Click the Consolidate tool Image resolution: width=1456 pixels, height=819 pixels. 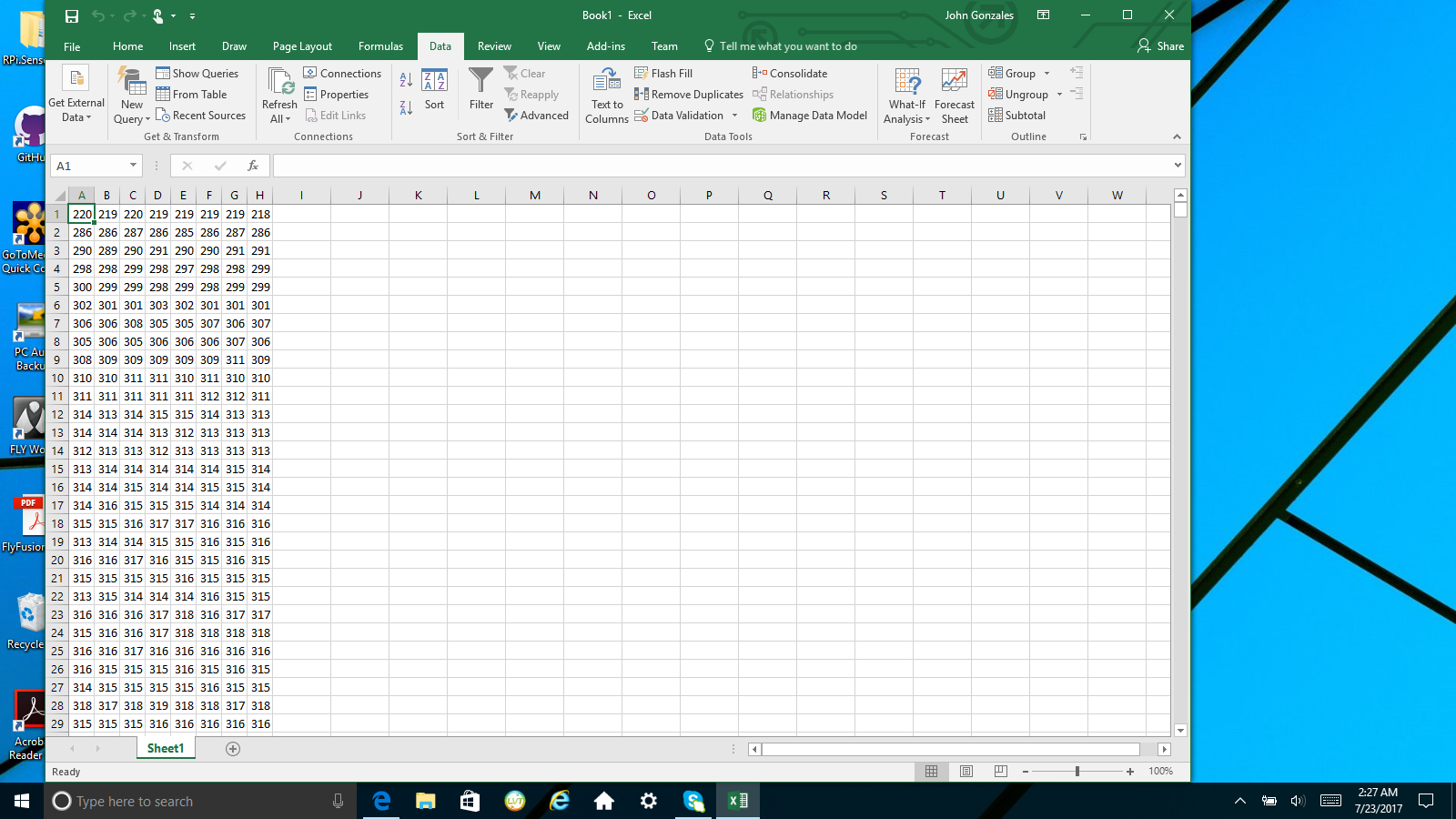point(791,73)
